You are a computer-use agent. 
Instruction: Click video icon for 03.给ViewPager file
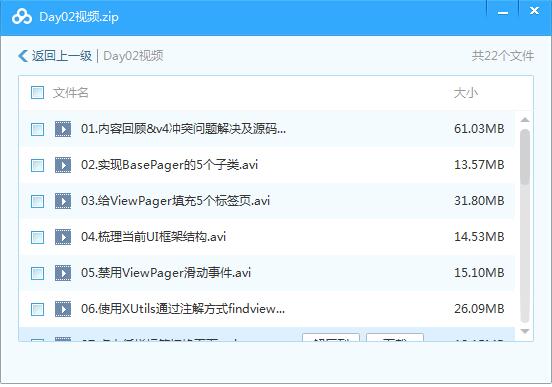click(63, 201)
